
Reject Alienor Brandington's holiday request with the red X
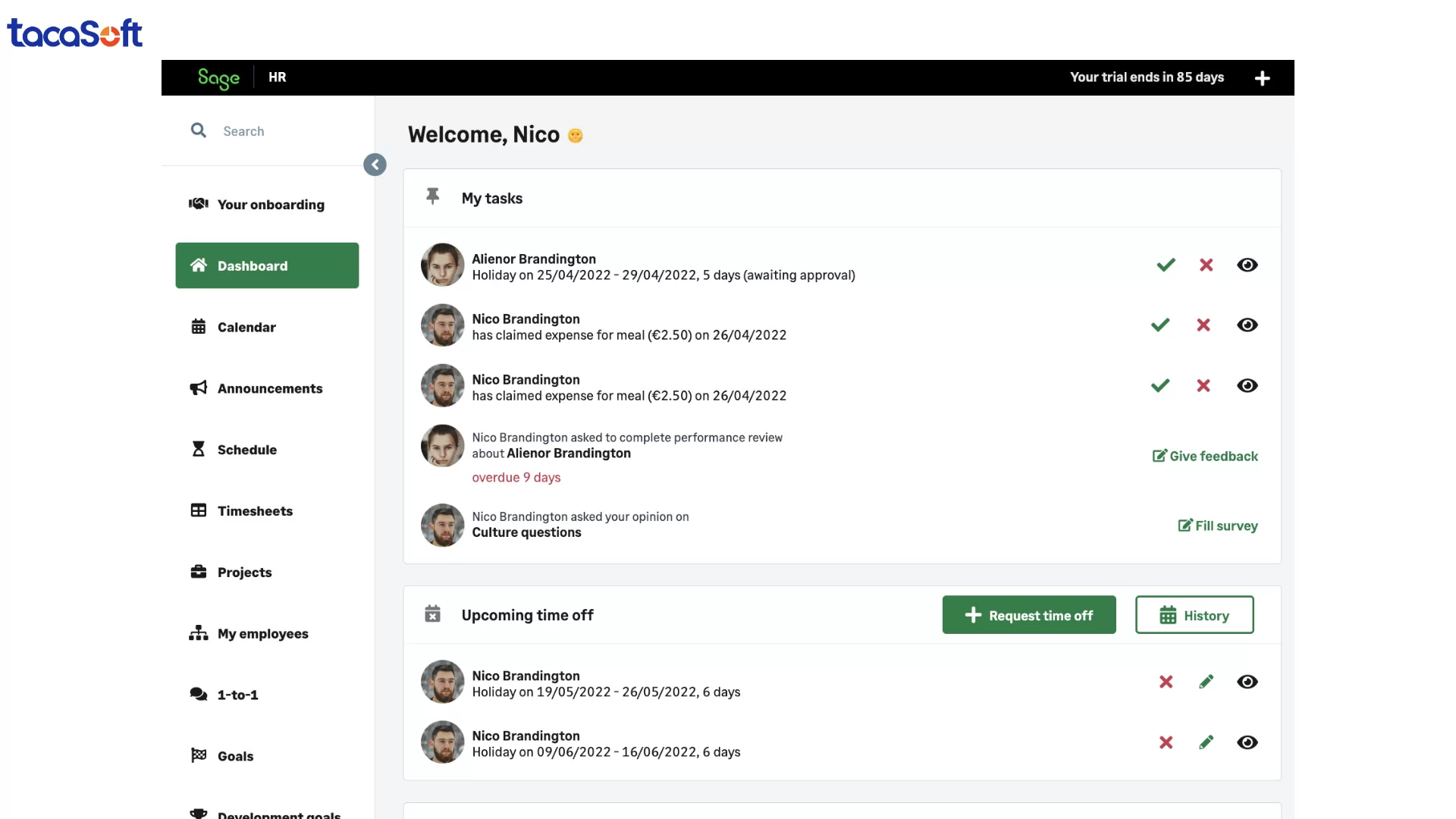coord(1206,265)
